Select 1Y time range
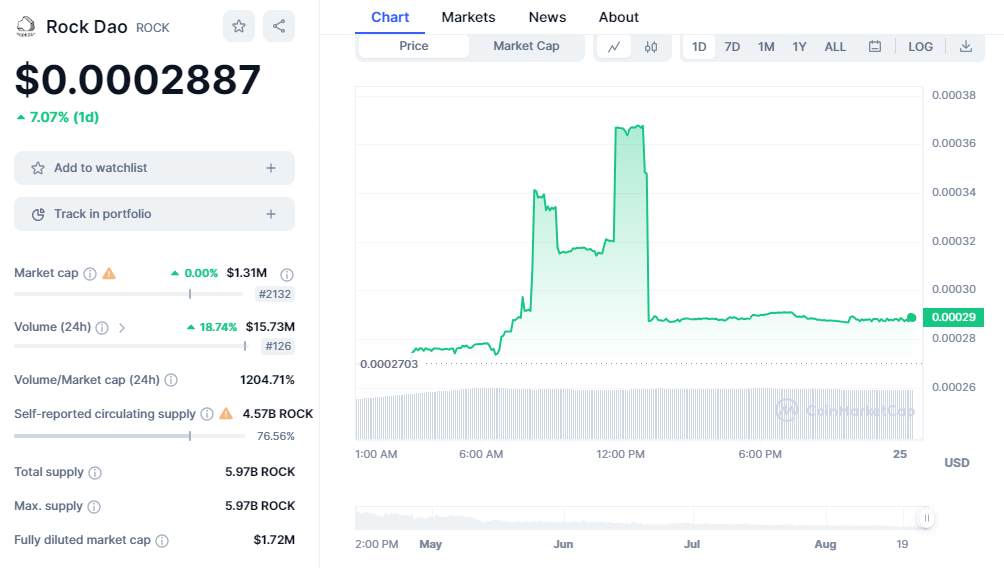Screen dimensions: 1004x568 click(x=799, y=47)
